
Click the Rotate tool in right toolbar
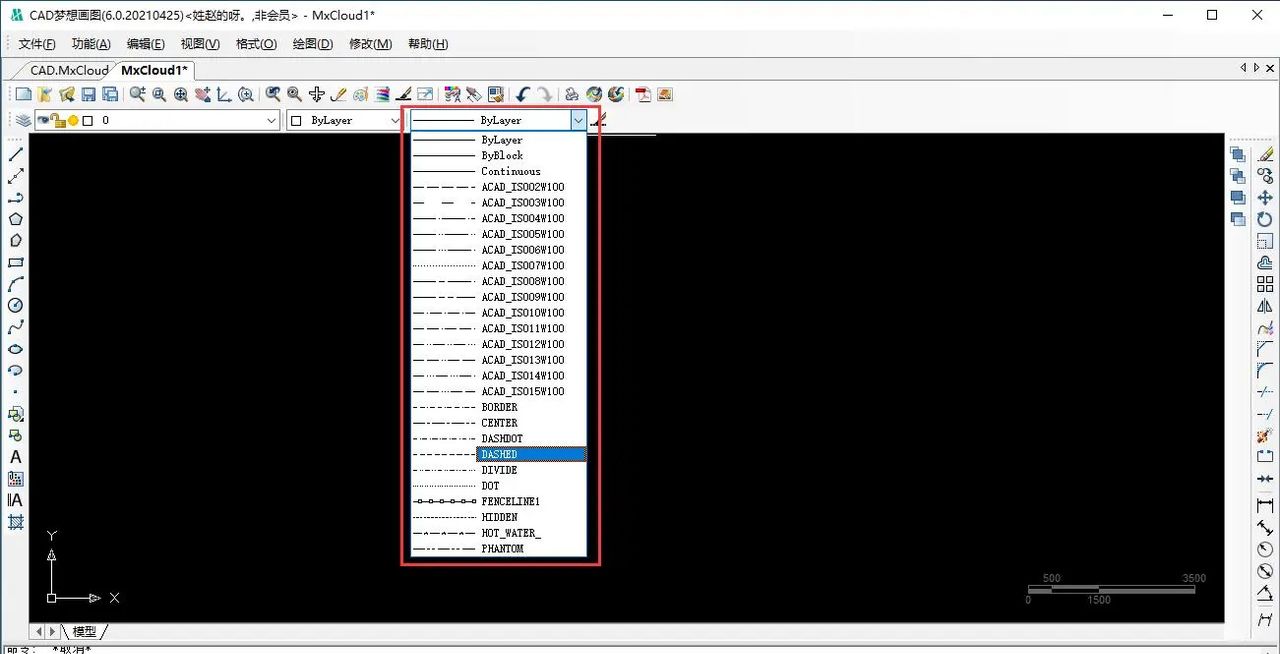1265,219
